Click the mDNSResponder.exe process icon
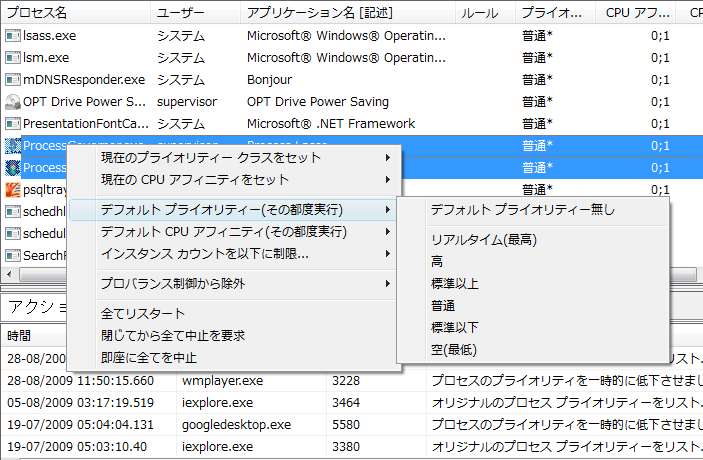Screen dimensions: 703x460 pos(13,80)
